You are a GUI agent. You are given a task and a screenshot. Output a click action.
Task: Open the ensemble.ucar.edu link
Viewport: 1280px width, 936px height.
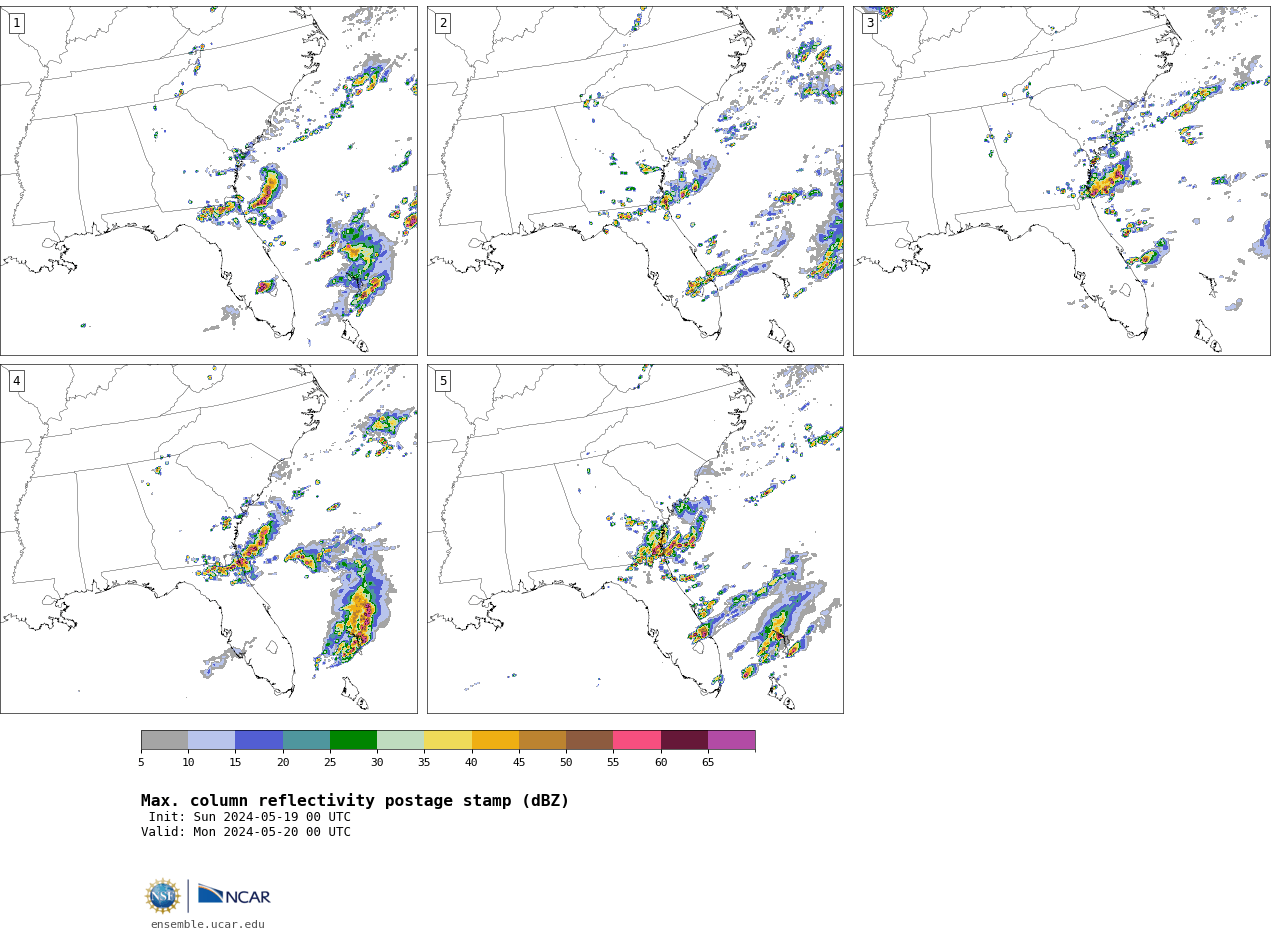pos(208,925)
